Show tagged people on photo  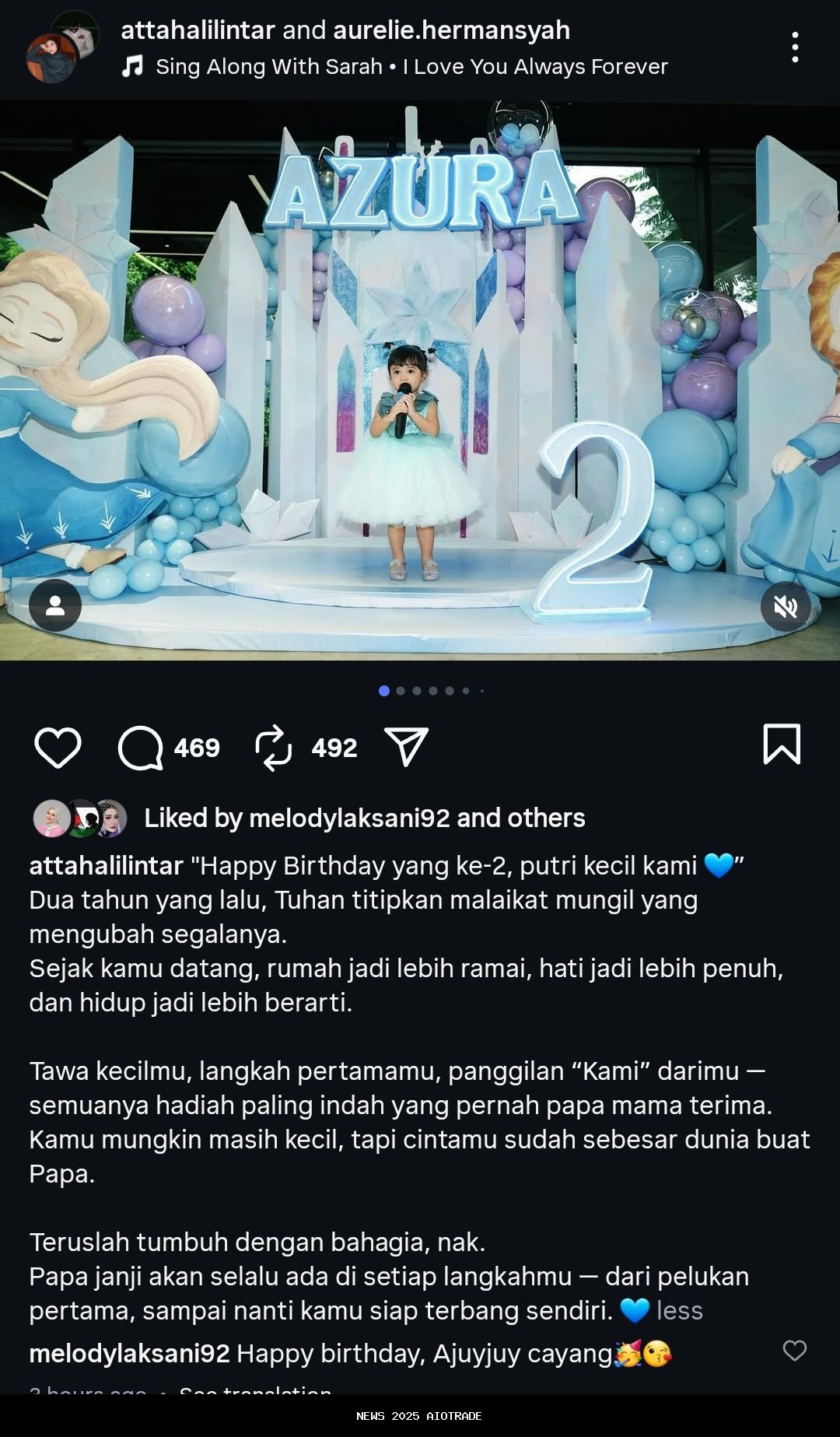pyautogui.click(x=55, y=605)
